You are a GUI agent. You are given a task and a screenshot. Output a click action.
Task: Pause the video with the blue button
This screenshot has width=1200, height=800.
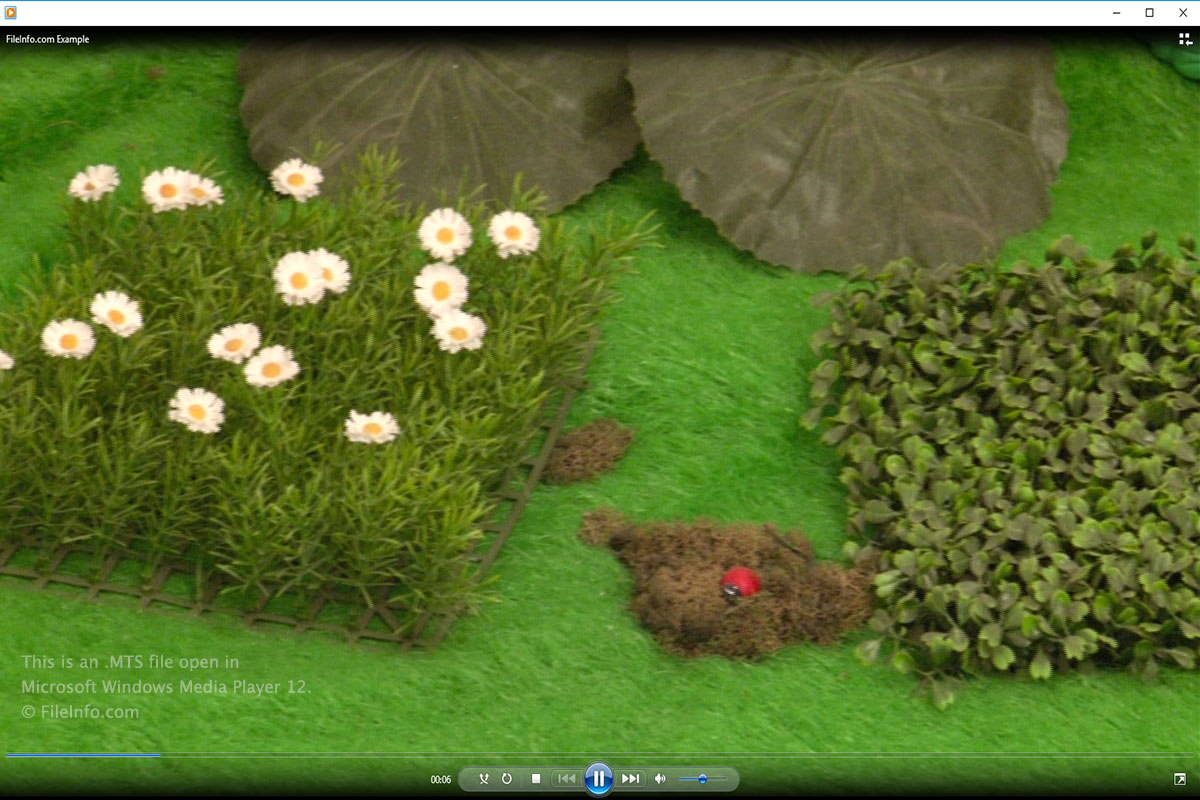598,778
